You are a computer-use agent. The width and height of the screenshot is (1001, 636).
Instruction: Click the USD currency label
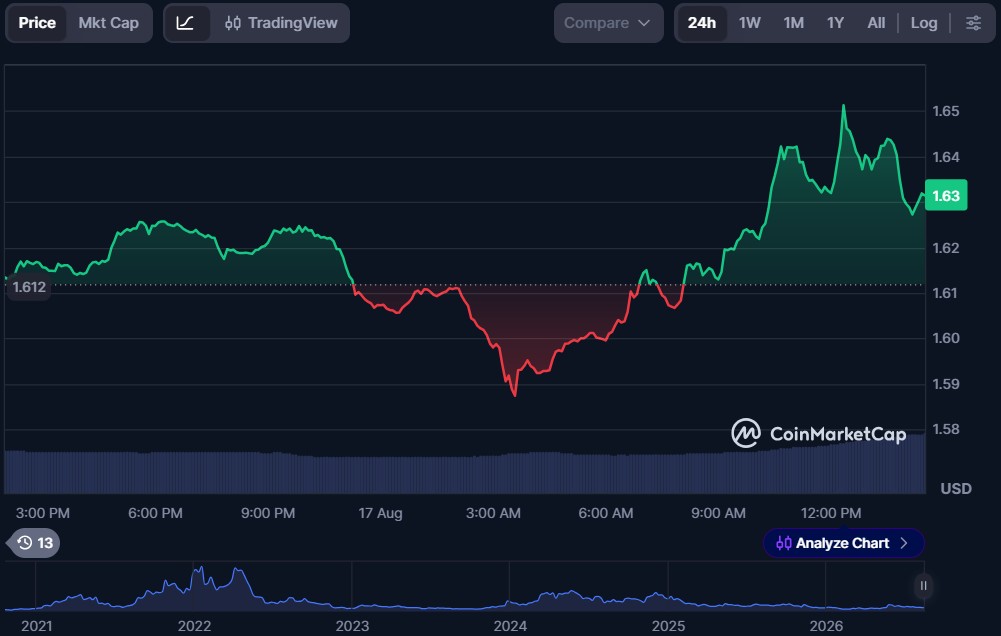pos(956,488)
